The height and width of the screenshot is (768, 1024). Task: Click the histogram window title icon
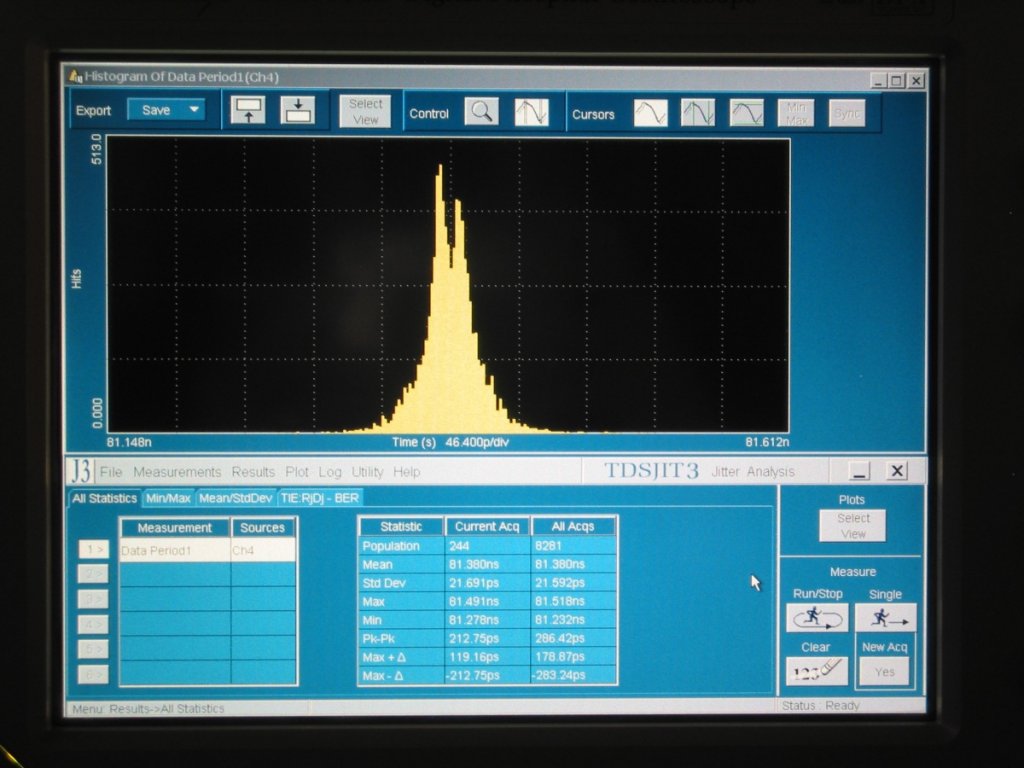coord(76,76)
